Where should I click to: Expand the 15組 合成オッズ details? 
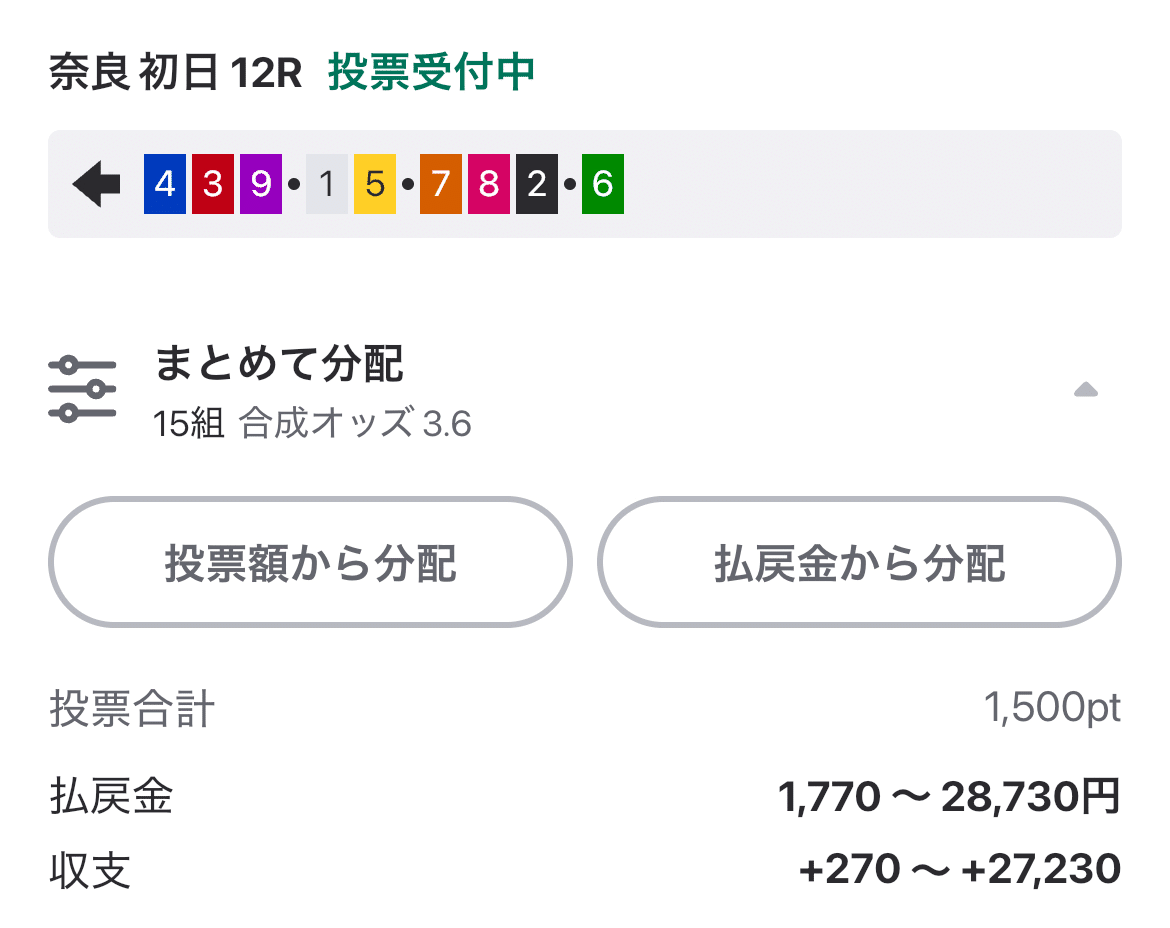[x=313, y=422]
